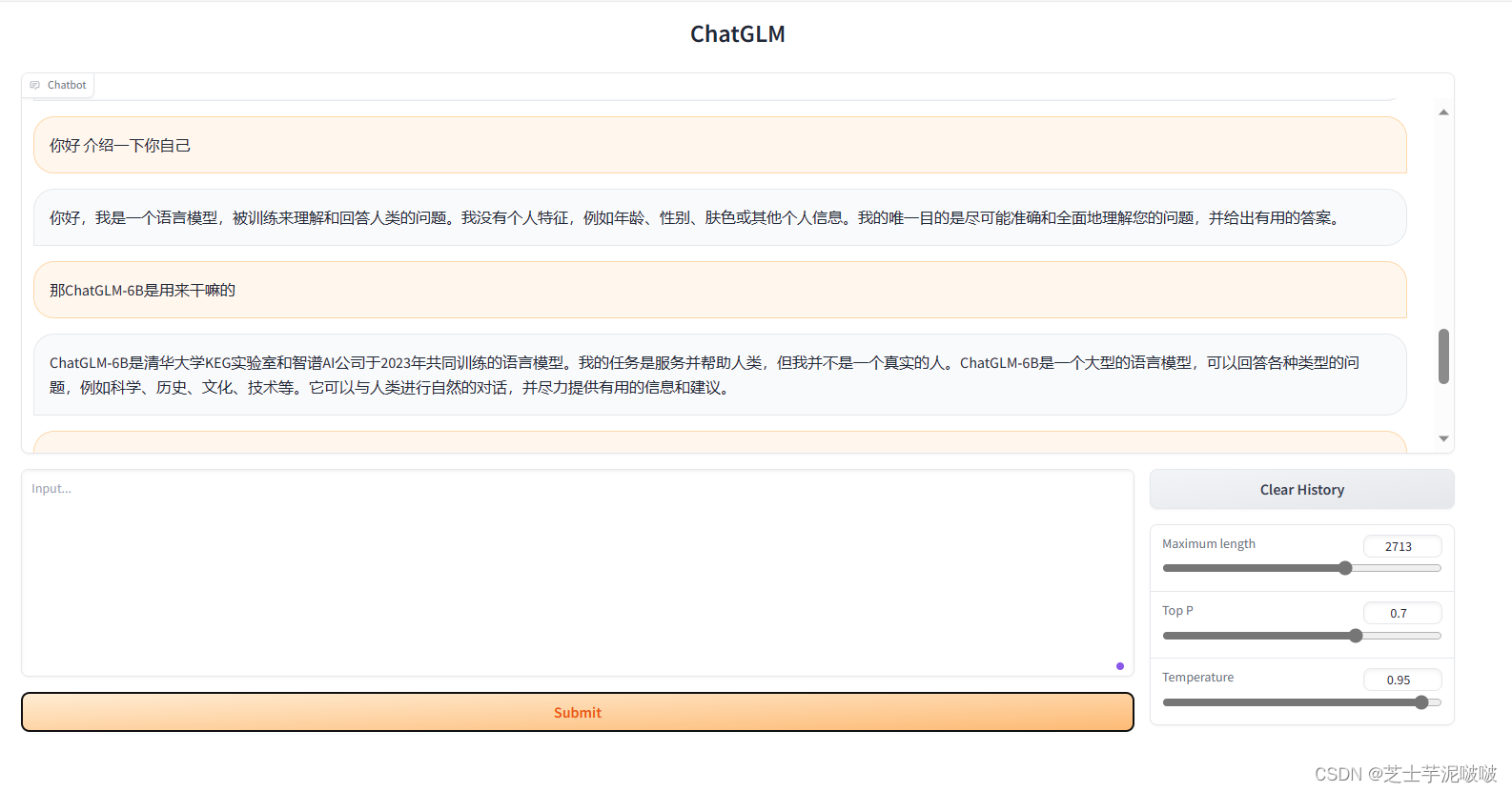1512x792 pixels.
Task: Click the user message '那ChatGLM-6B是用来干嘛的'
Action: point(720,290)
